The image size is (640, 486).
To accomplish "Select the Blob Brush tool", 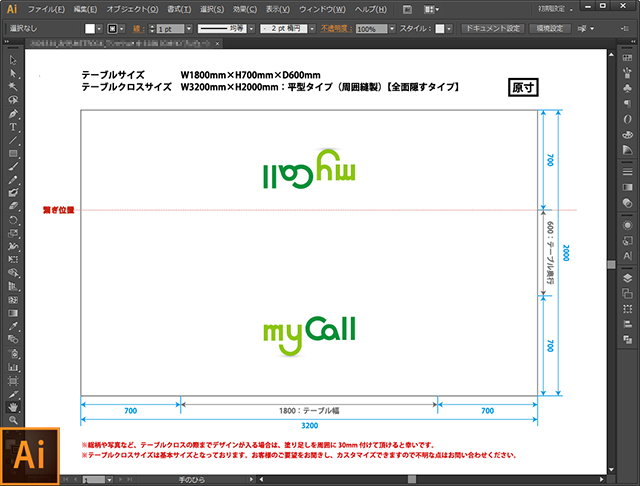I will point(13,193).
